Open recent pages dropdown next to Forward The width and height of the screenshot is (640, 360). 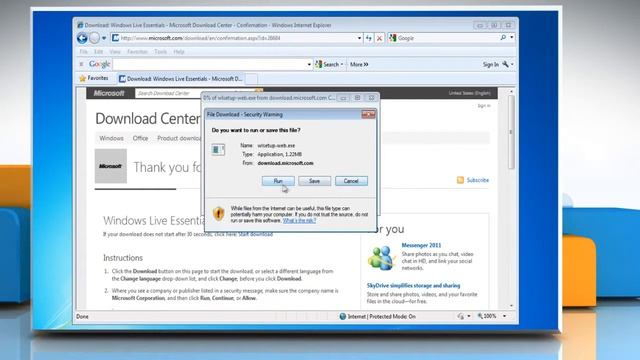(x=104, y=38)
